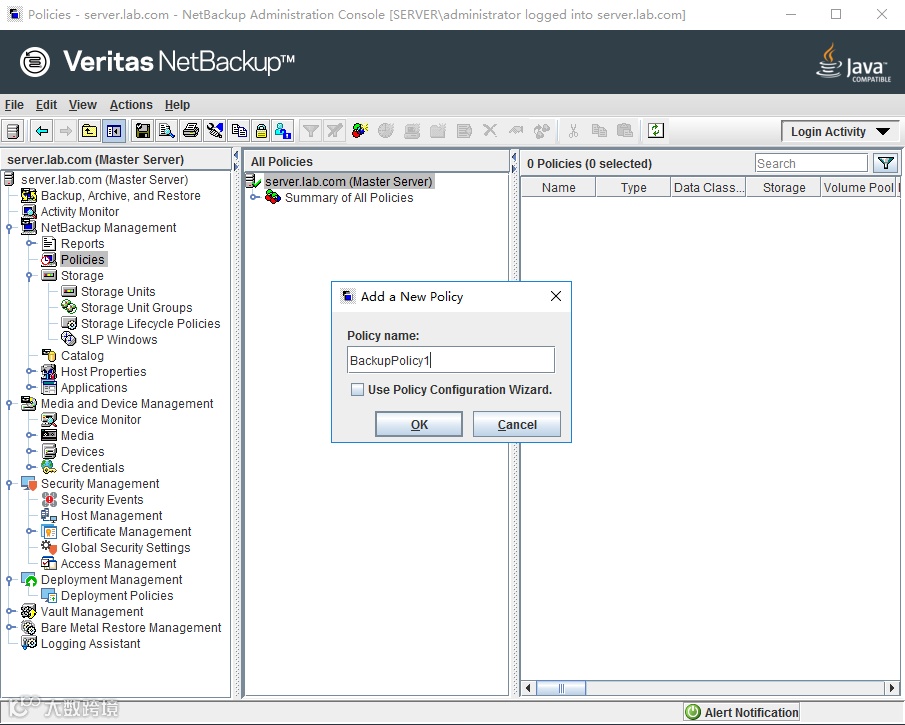Click the Type column header
This screenshot has height=725, width=905.
(x=633, y=188)
